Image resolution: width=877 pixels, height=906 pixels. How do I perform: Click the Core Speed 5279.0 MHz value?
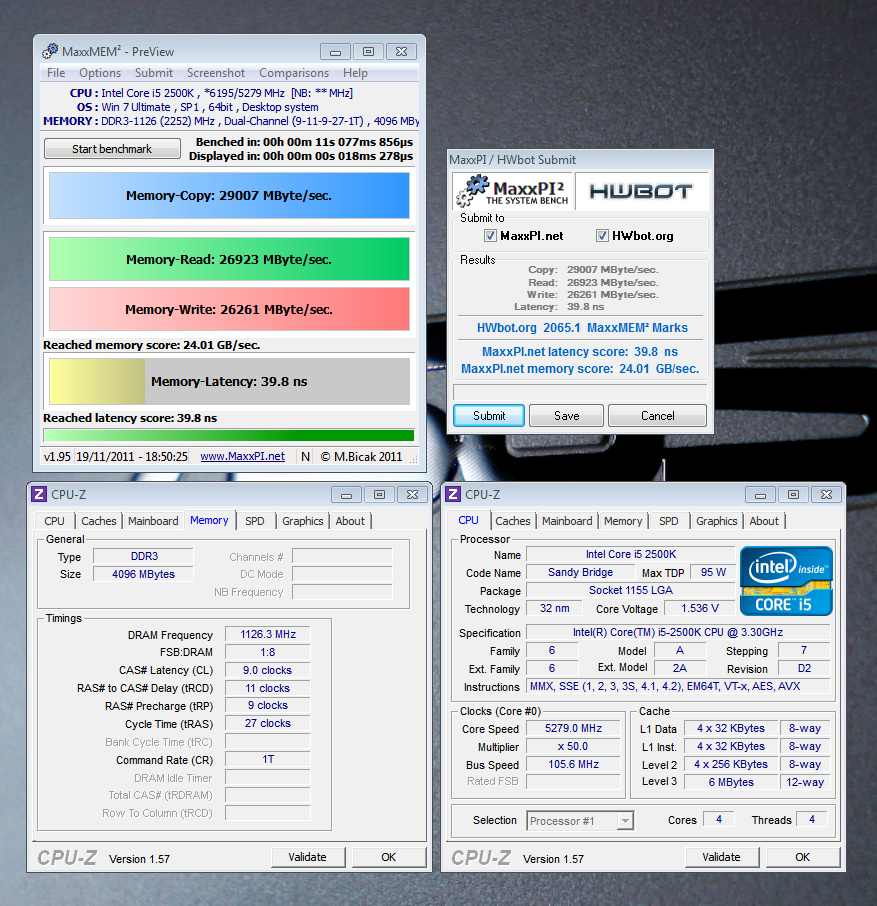(x=573, y=728)
